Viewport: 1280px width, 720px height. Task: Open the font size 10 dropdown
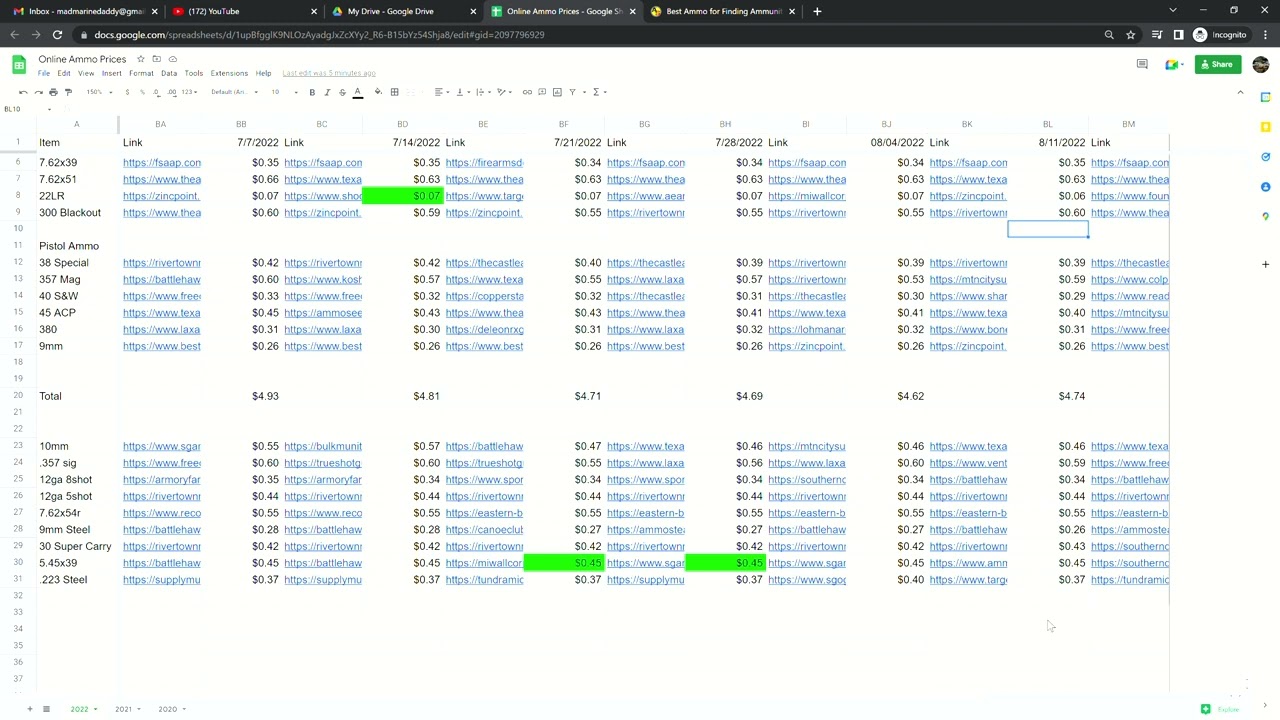point(282,92)
